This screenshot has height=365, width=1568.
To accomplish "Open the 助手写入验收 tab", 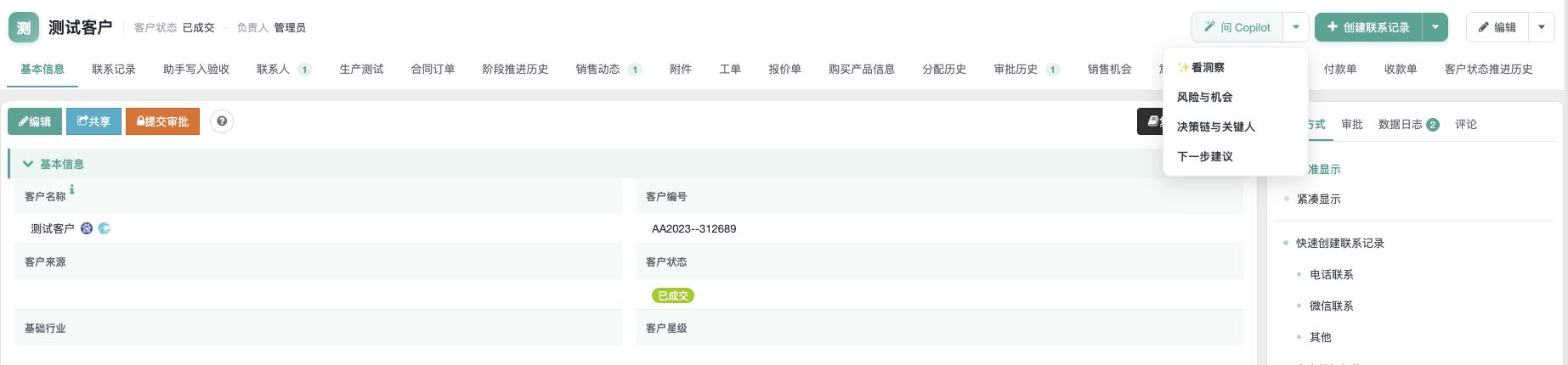I will pyautogui.click(x=196, y=69).
